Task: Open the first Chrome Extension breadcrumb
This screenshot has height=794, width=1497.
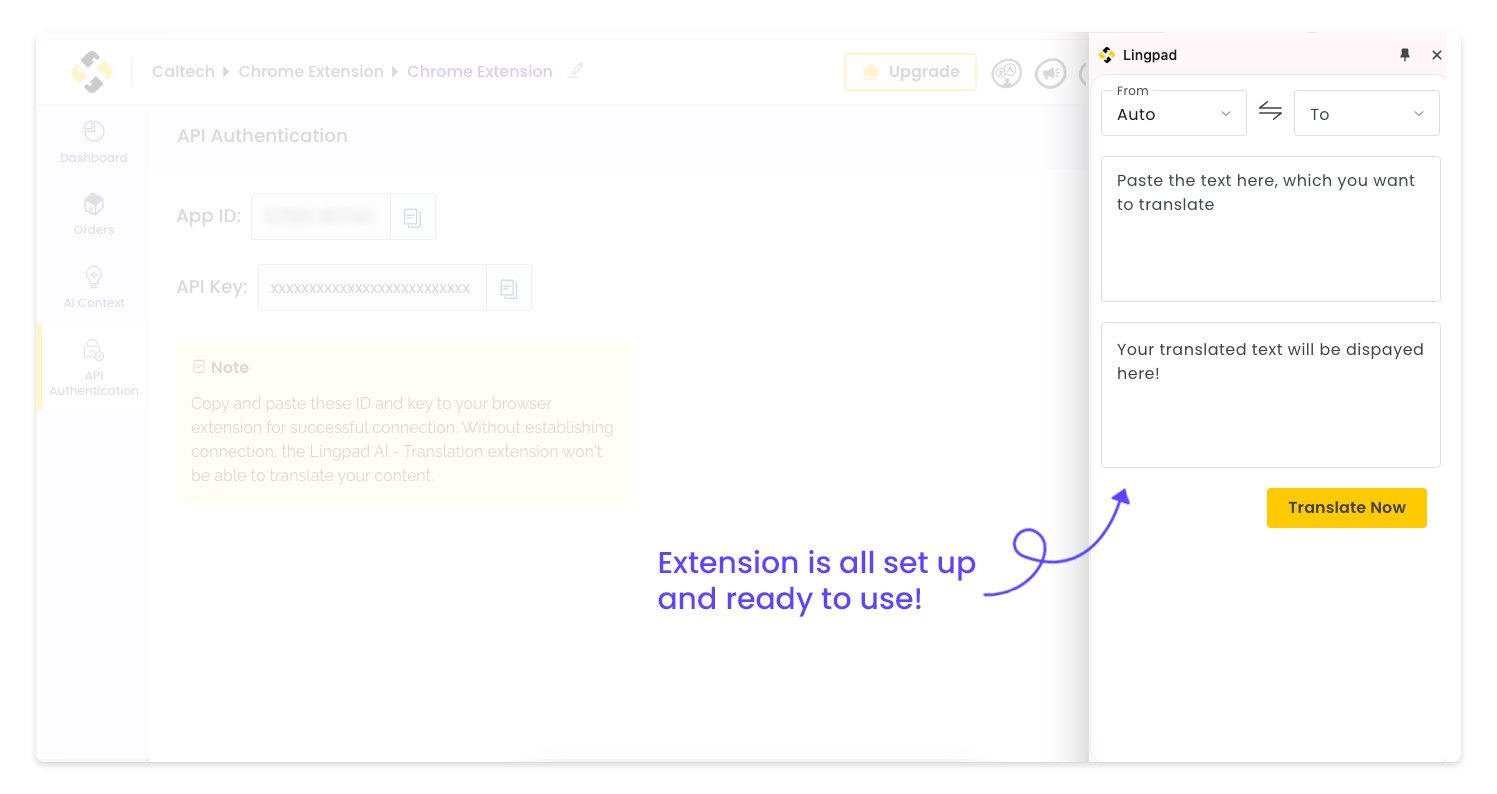Action: (x=311, y=72)
